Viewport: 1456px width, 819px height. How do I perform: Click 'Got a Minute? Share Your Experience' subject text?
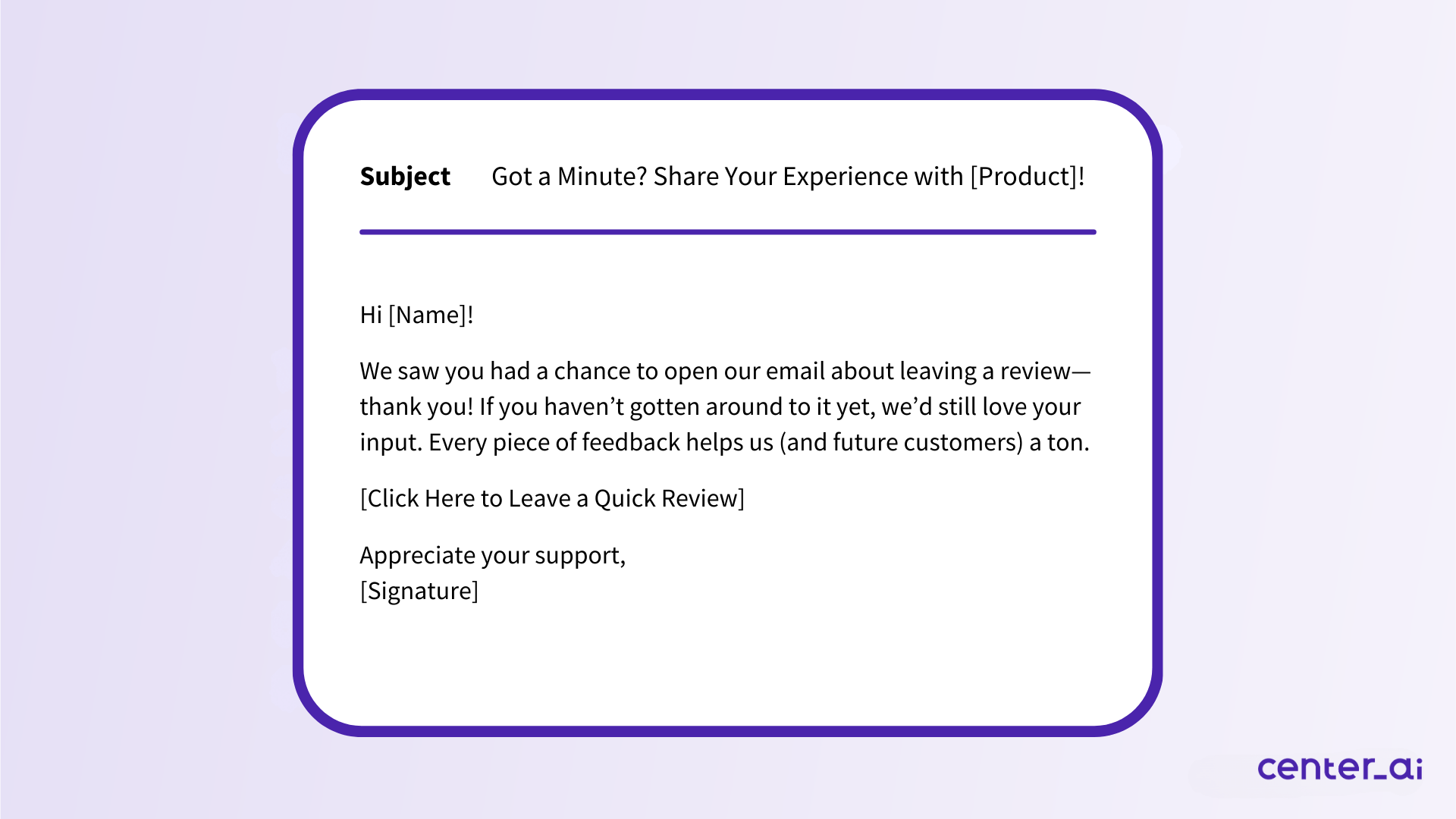tap(790, 176)
